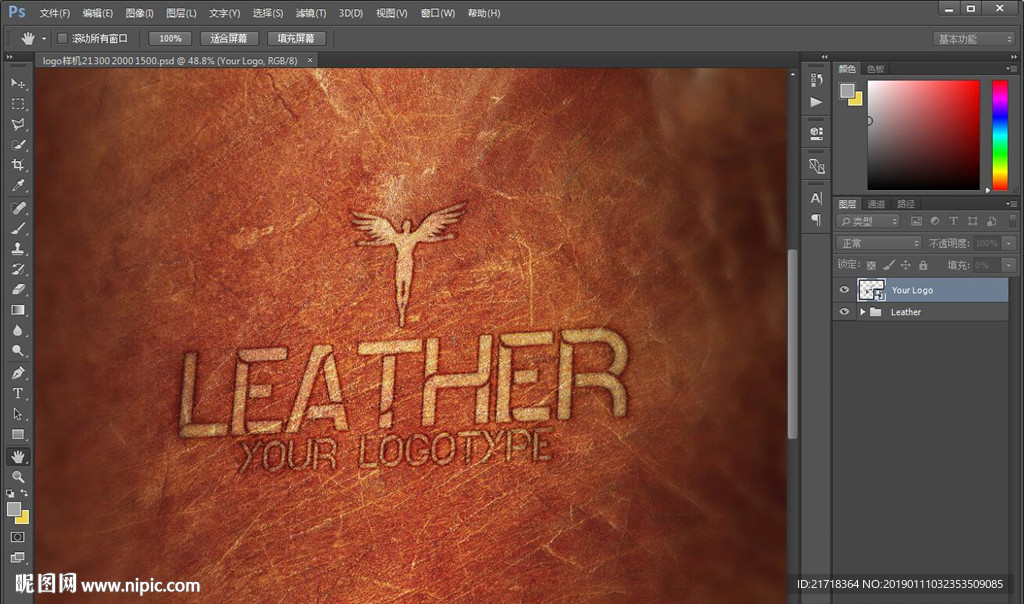Click the 适合屏幕 fit screen button
The image size is (1024, 604).
pos(229,39)
